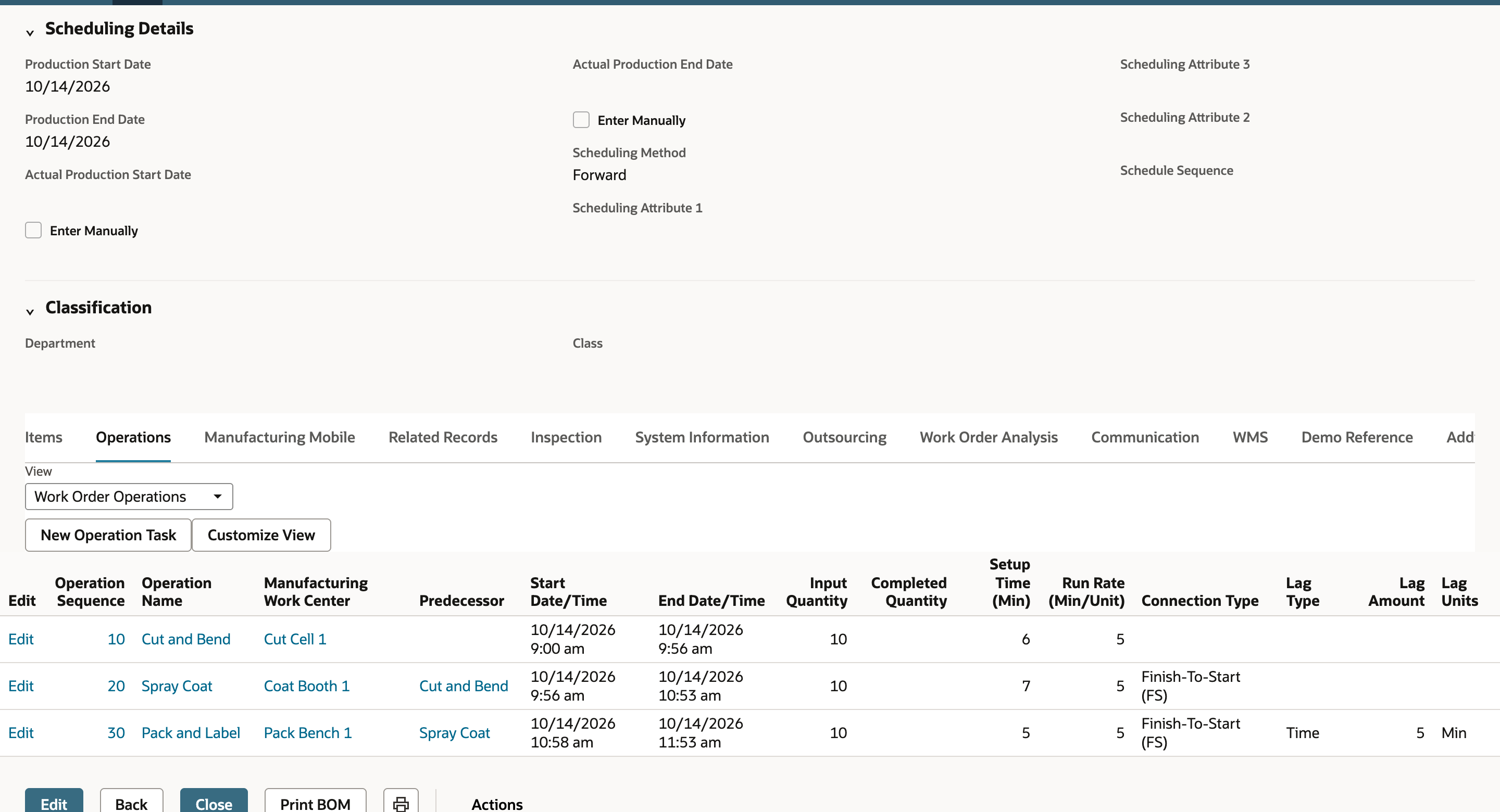The width and height of the screenshot is (1500, 812).
Task: Click the Connection Type column header
Action: click(x=1199, y=600)
